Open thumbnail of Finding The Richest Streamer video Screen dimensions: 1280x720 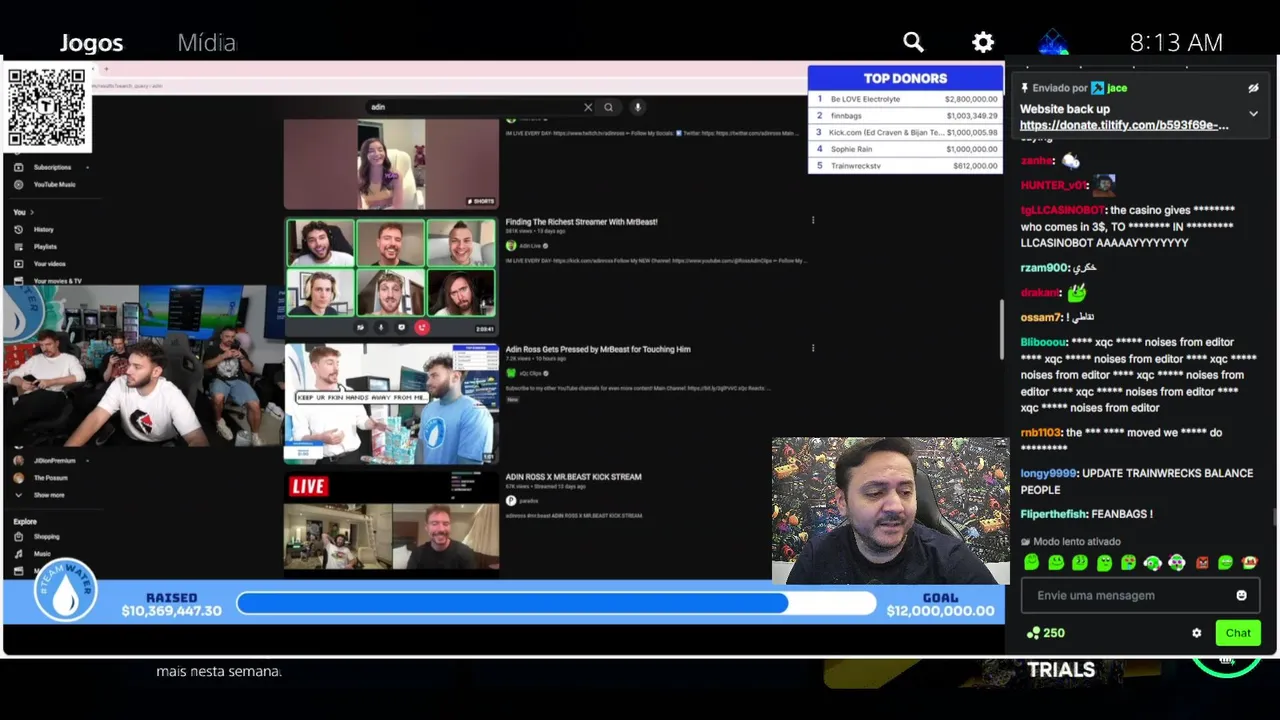(391, 277)
